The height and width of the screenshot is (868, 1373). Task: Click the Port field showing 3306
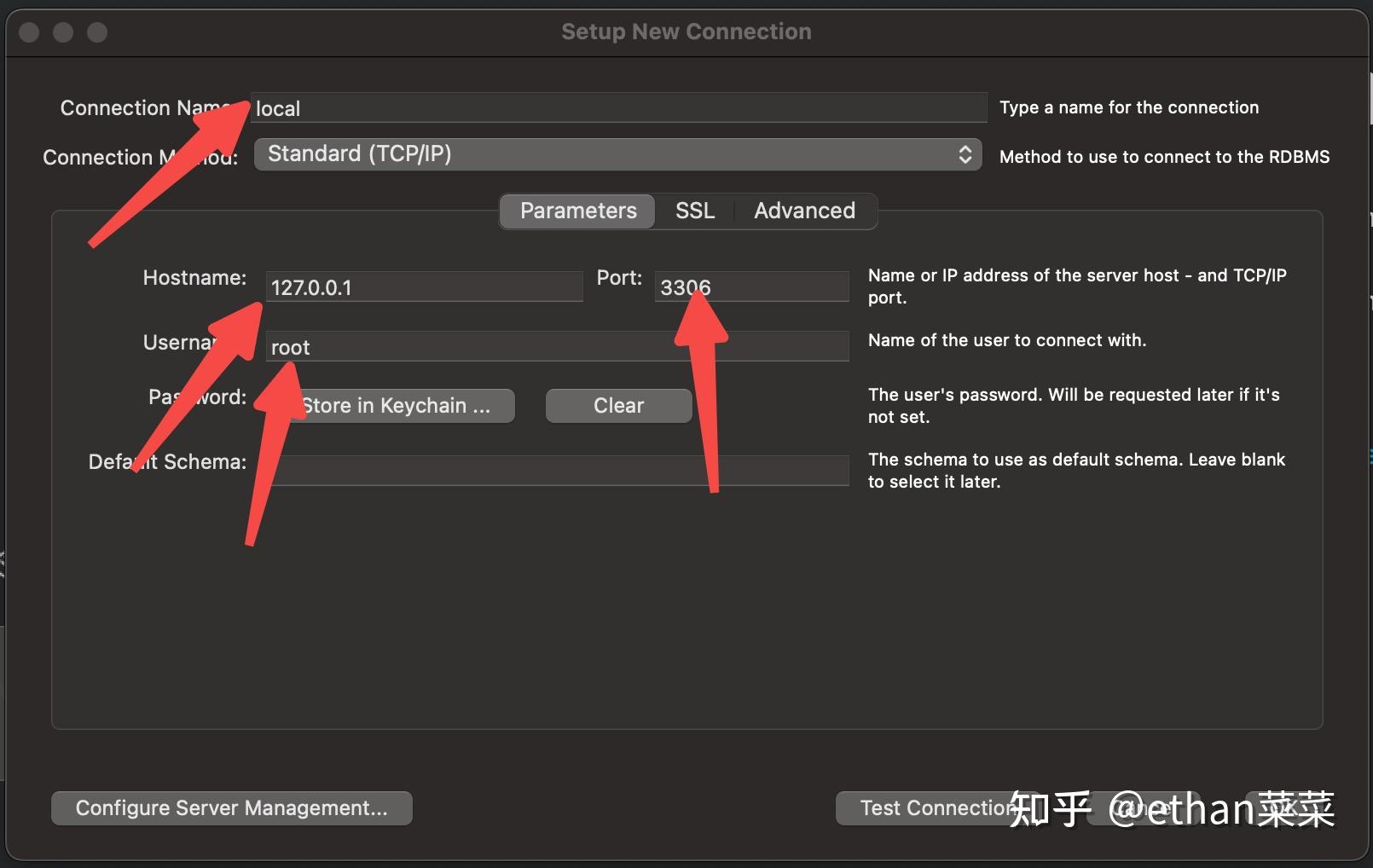coord(751,287)
